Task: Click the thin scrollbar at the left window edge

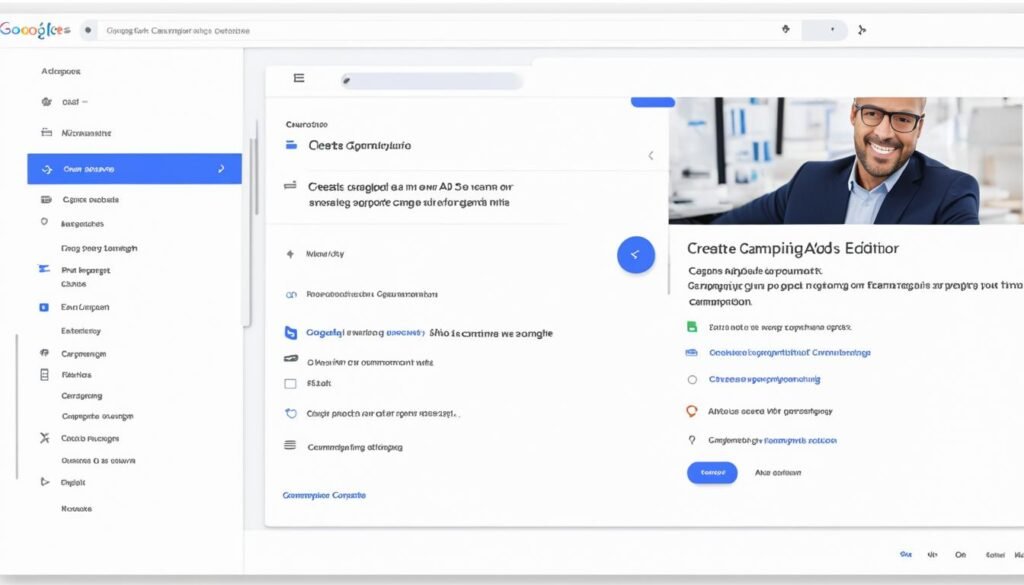Action: click(x=17, y=407)
